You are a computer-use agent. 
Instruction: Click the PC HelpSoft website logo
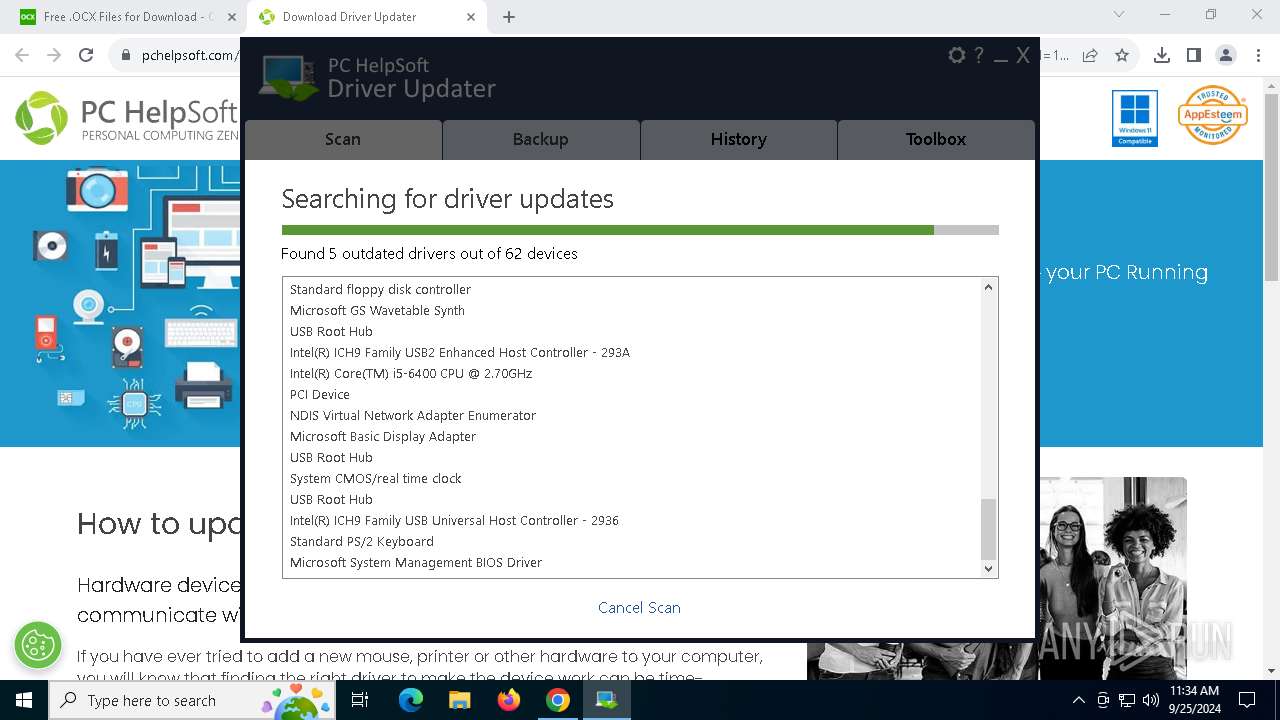[127, 117]
